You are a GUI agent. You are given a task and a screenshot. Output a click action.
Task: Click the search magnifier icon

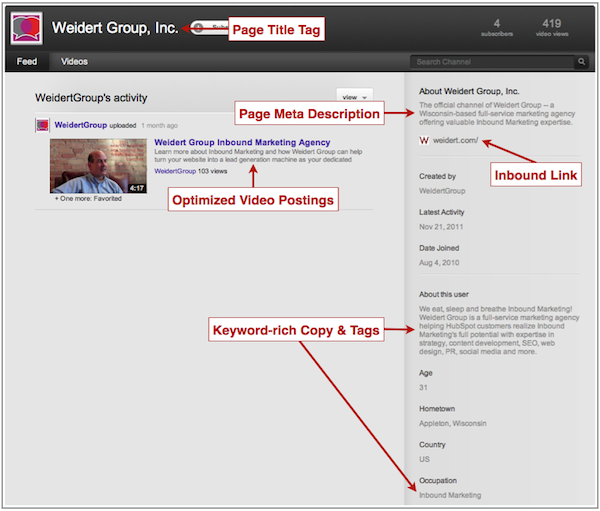pyautogui.click(x=581, y=62)
